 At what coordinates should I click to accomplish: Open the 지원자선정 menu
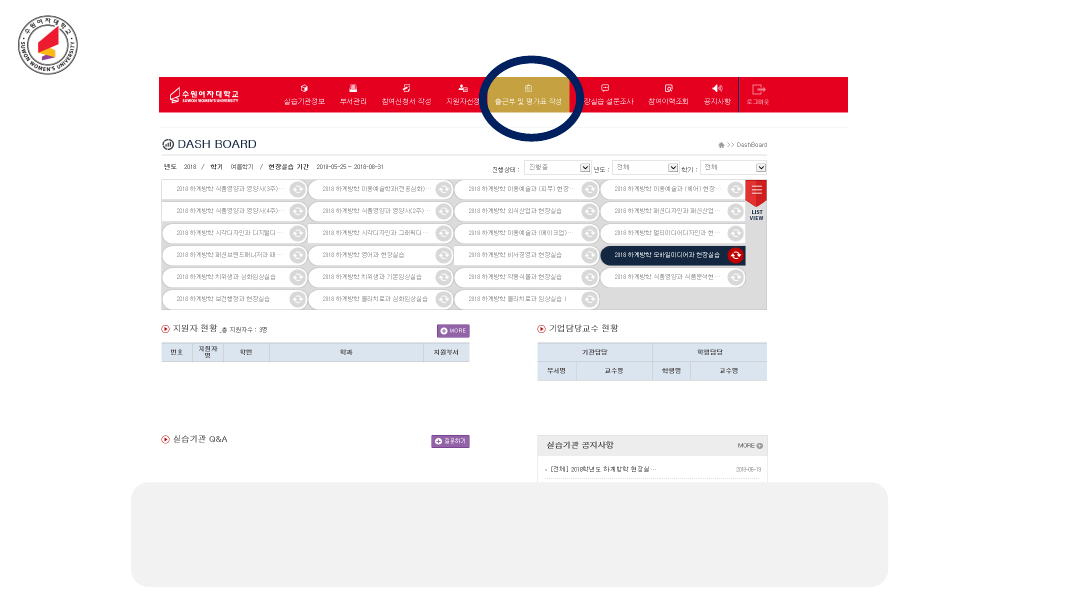tap(462, 94)
